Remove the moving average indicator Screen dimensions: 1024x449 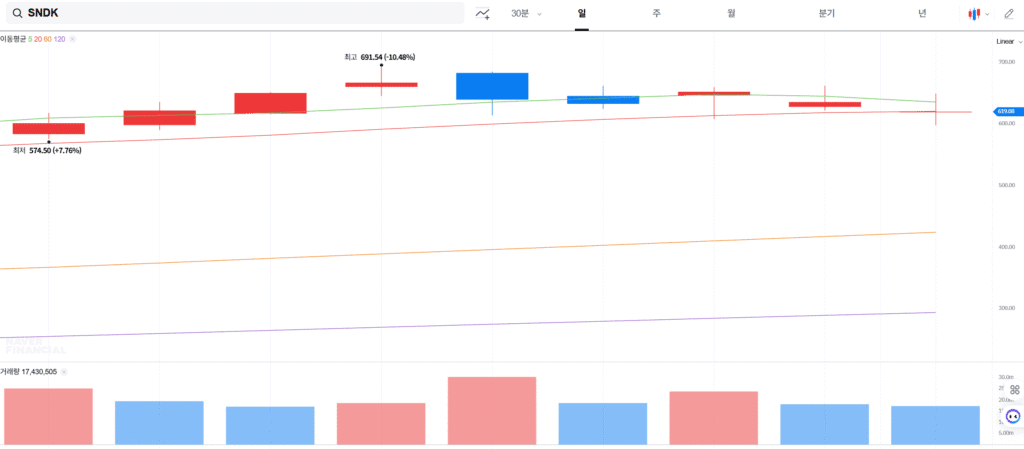73,38
